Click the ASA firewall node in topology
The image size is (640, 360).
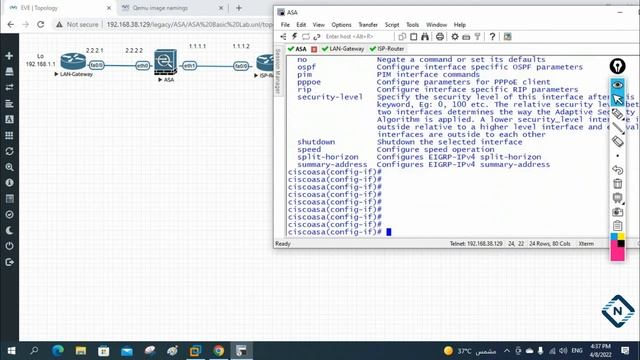coord(165,62)
